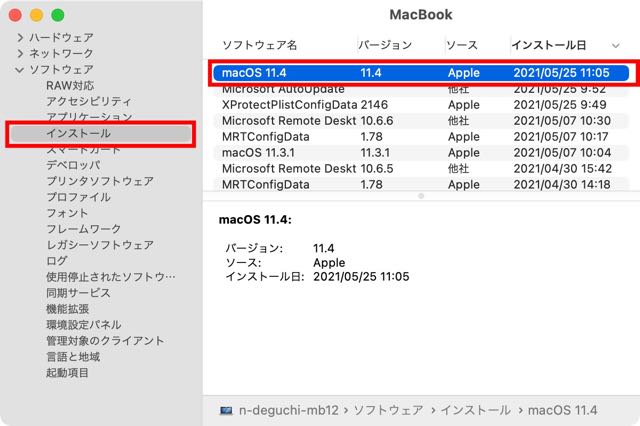The width and height of the screenshot is (640, 426).
Task: Select the macOS 11.4 row
Action: [421, 73]
